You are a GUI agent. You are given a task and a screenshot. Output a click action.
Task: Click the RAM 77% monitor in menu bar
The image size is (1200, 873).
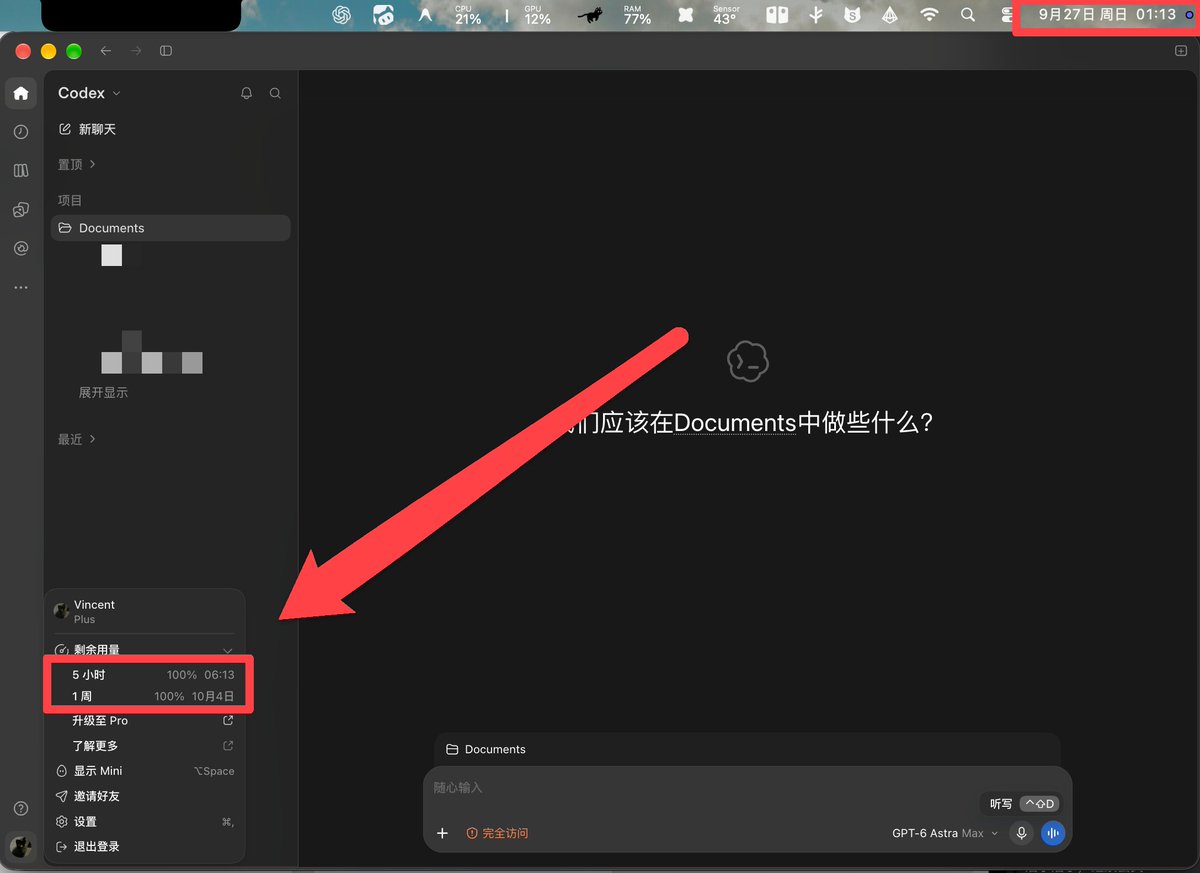637,15
